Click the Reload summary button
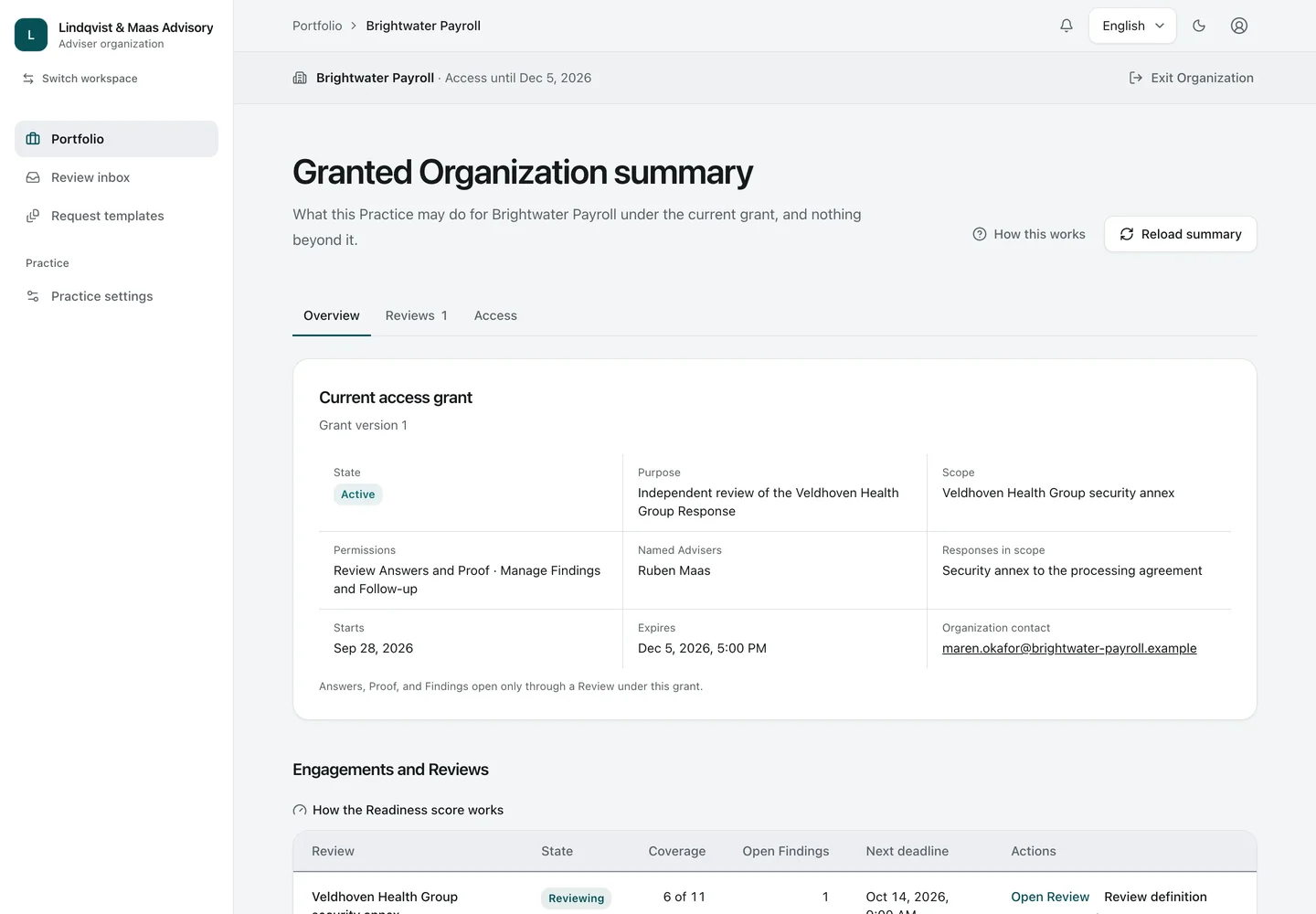This screenshot has height=914, width=1316. [1181, 234]
